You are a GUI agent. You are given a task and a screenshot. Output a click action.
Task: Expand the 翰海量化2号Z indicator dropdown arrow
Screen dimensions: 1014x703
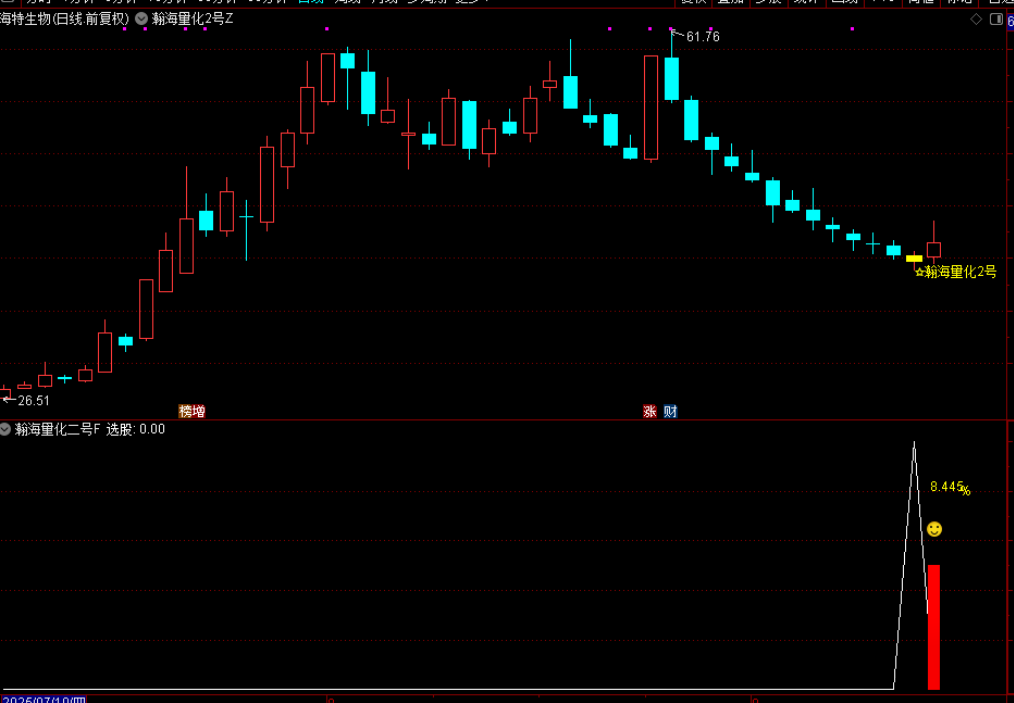pos(141,19)
